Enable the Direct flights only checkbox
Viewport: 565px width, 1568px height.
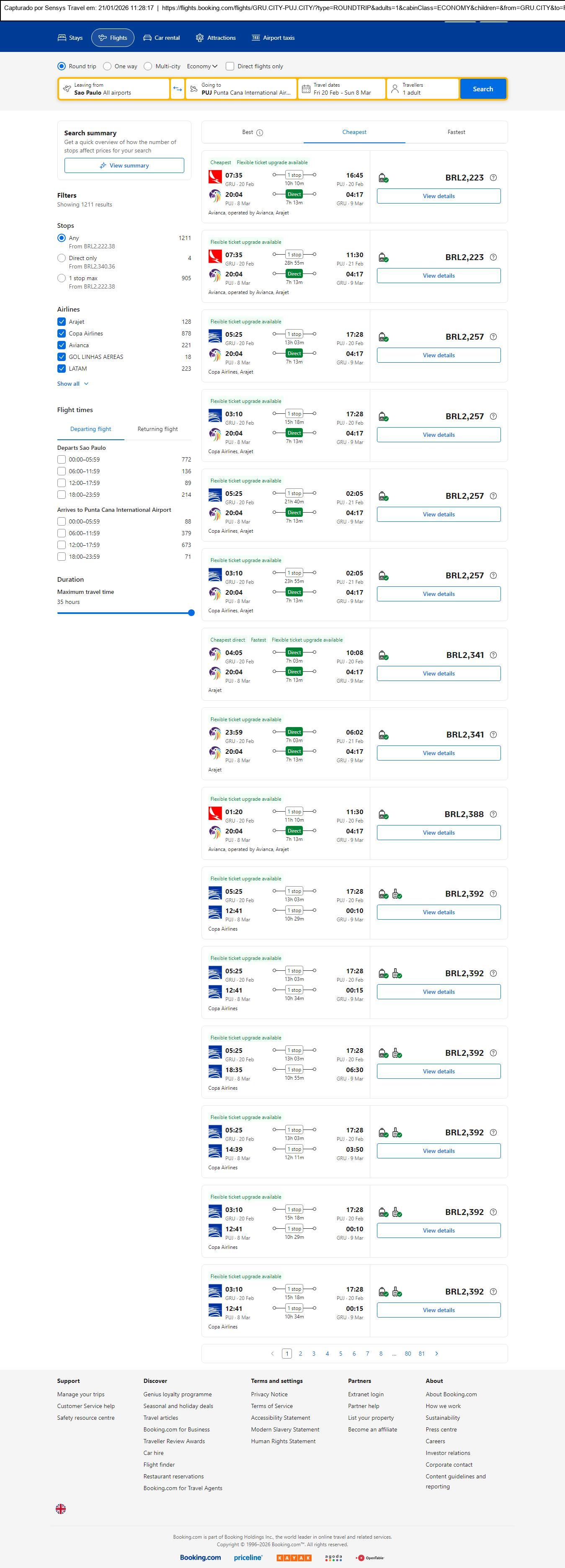(230, 66)
